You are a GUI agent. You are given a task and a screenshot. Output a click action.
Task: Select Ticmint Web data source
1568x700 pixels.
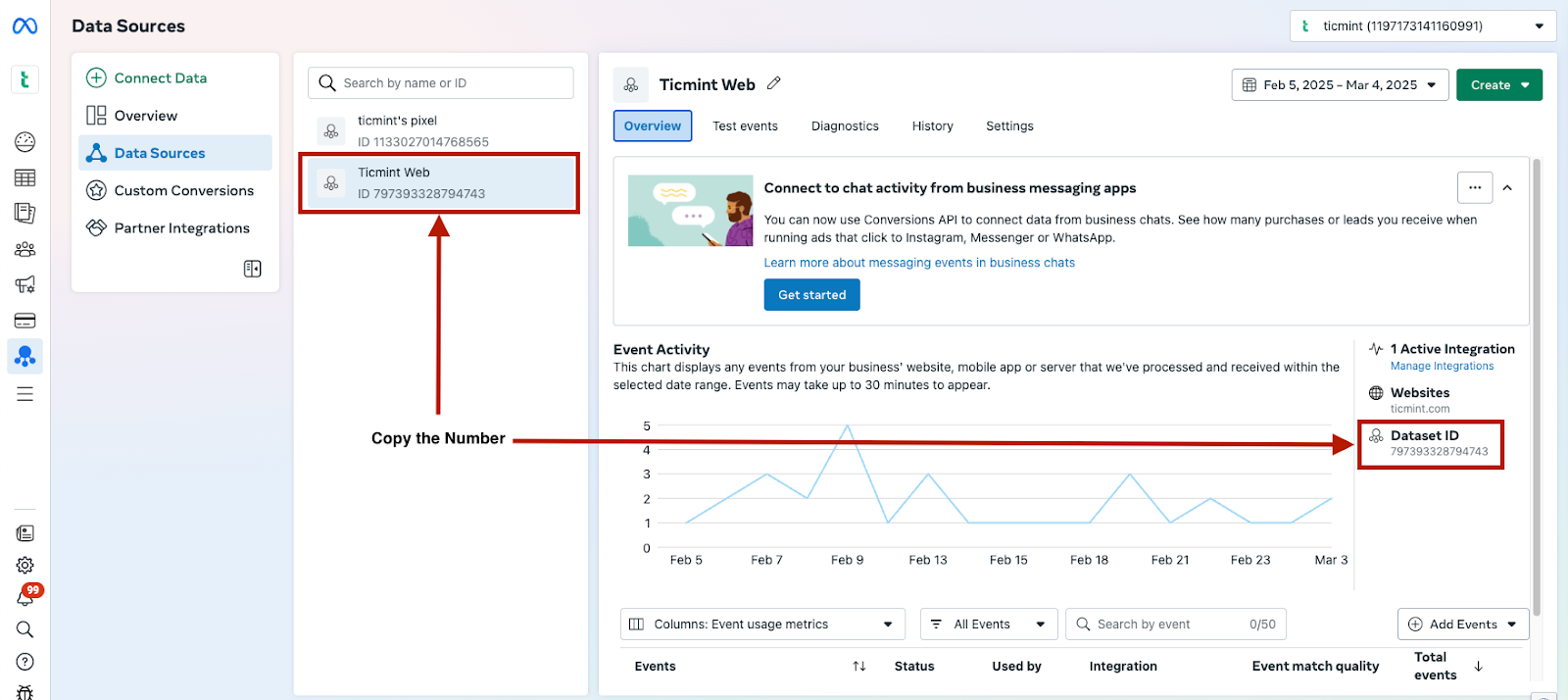[440, 182]
